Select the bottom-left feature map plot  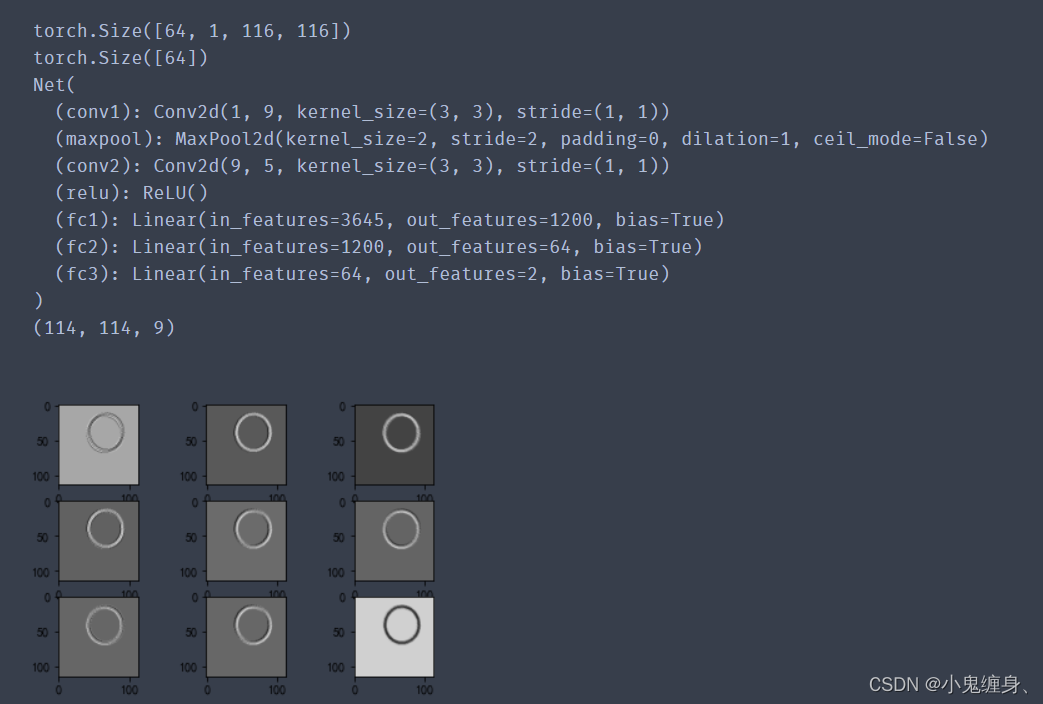[x=99, y=636]
